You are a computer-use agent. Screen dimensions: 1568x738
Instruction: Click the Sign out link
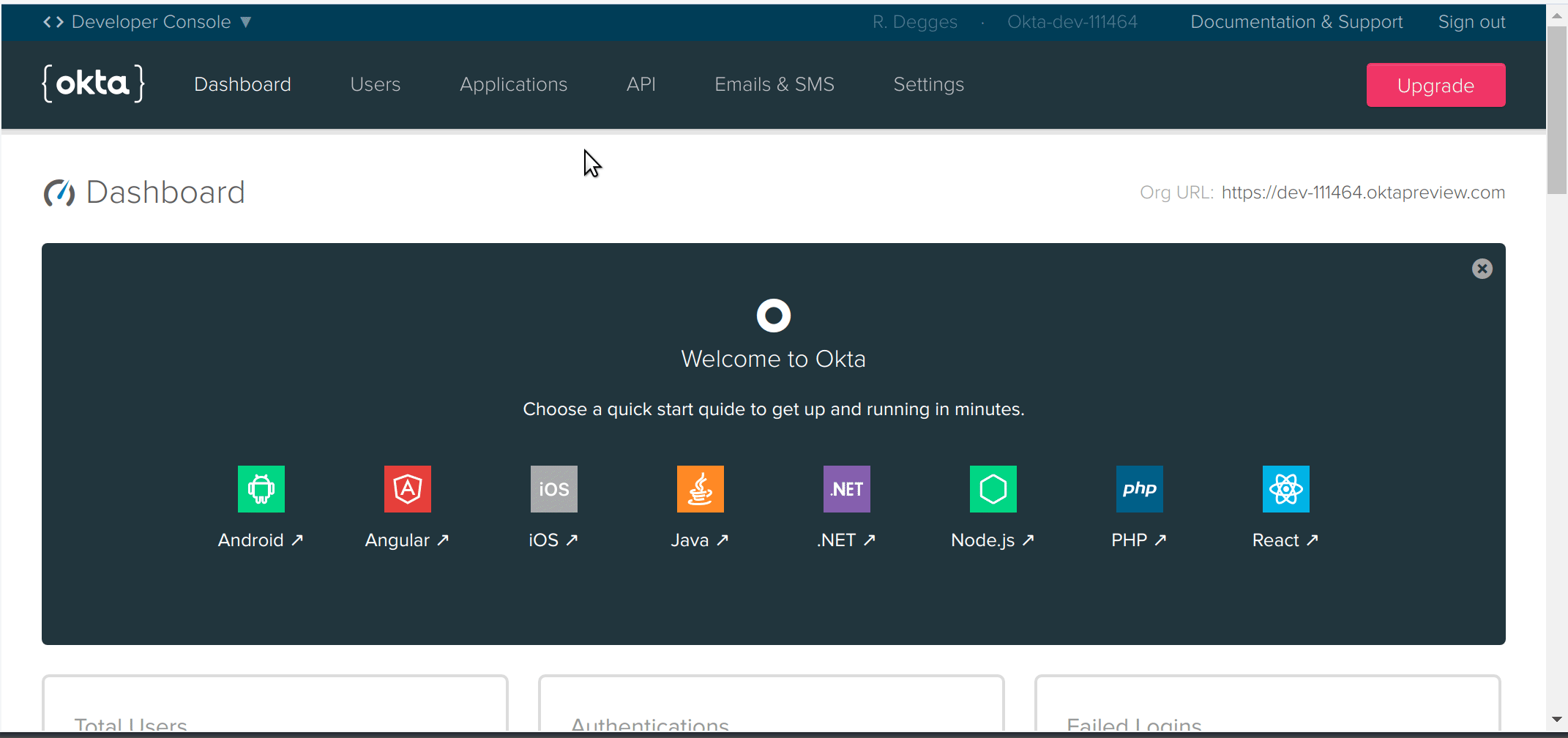click(1471, 22)
